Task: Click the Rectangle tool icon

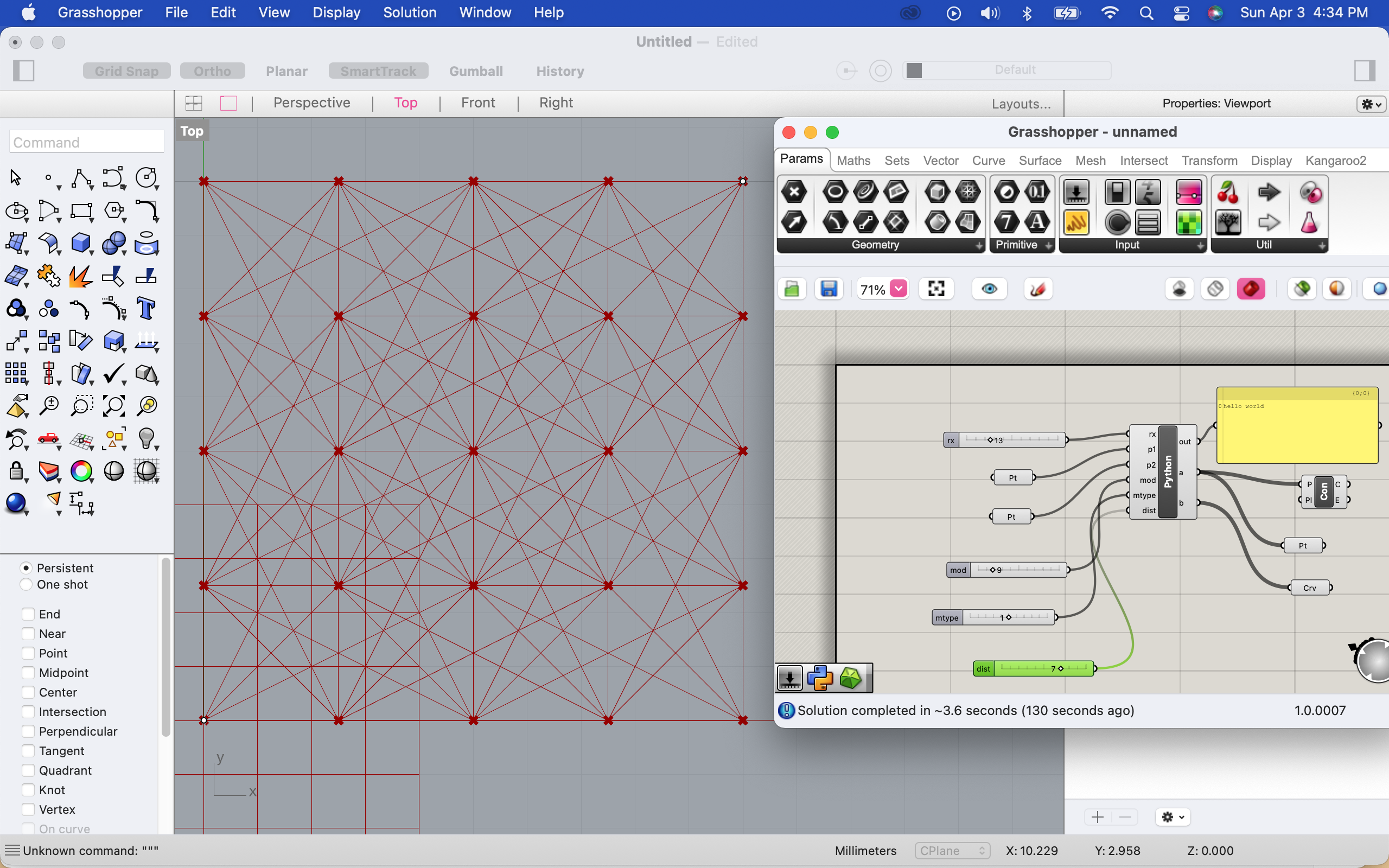Action: (x=81, y=210)
